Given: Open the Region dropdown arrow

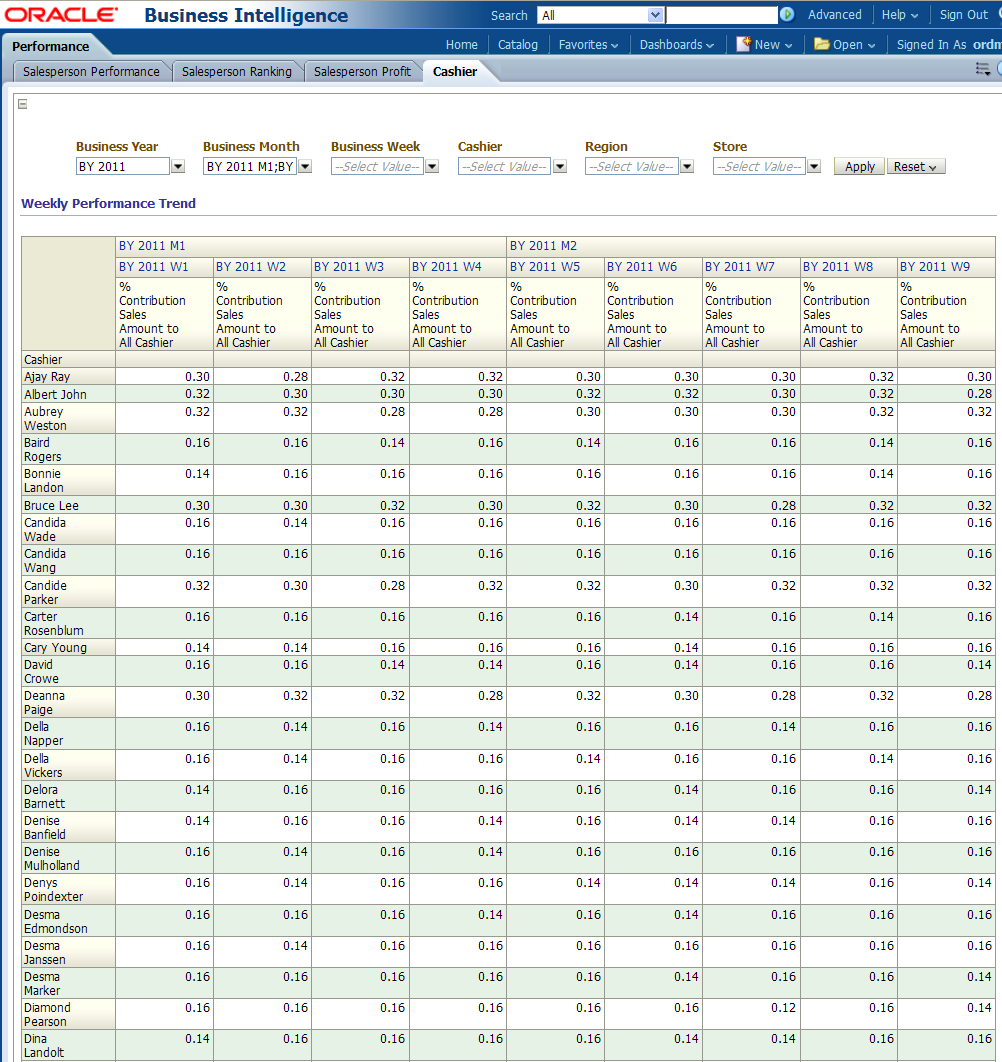Looking at the screenshot, I should [687, 167].
